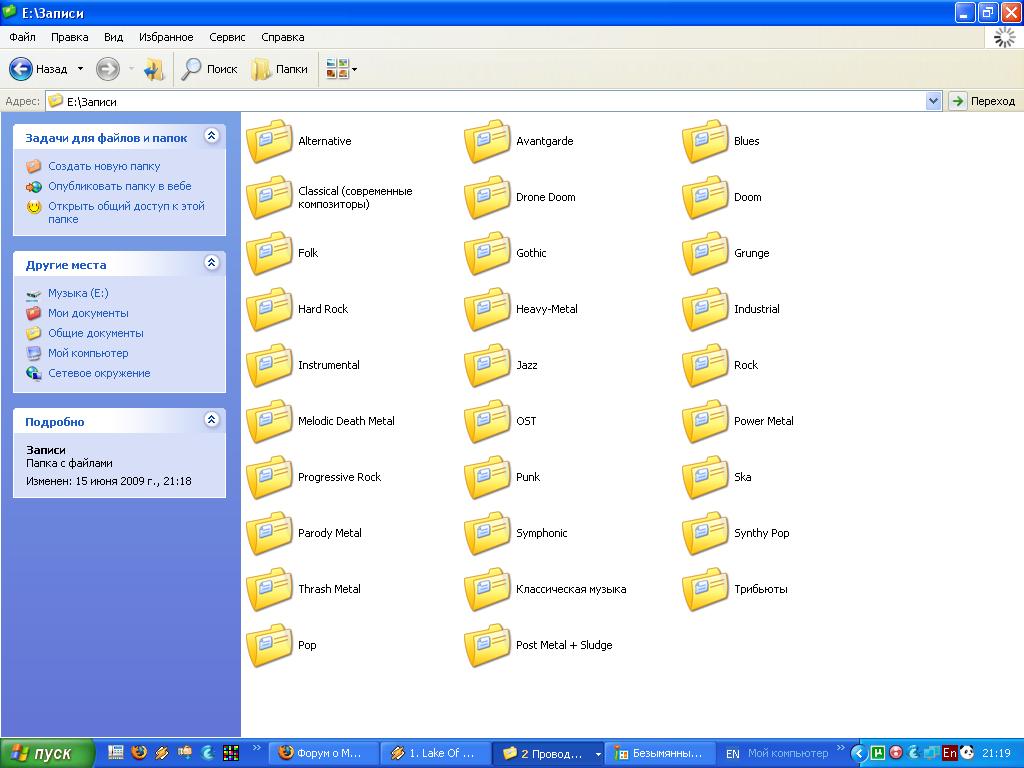Open the Сервис menu

point(227,37)
